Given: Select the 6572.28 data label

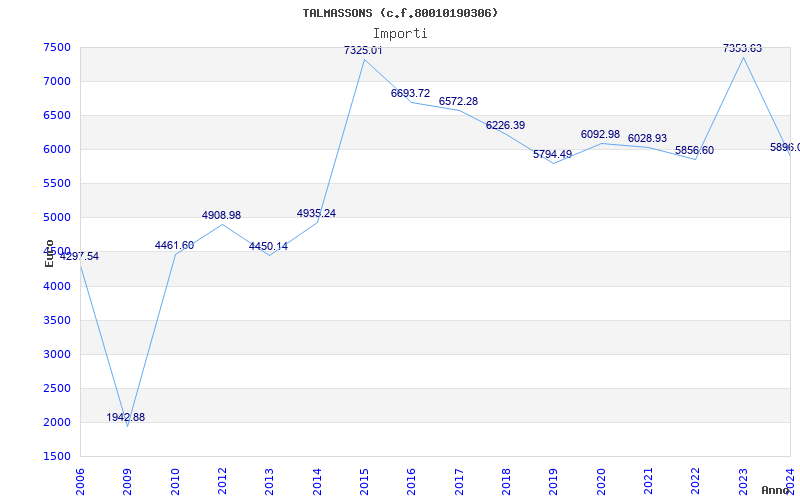Looking at the screenshot, I should point(459,101).
